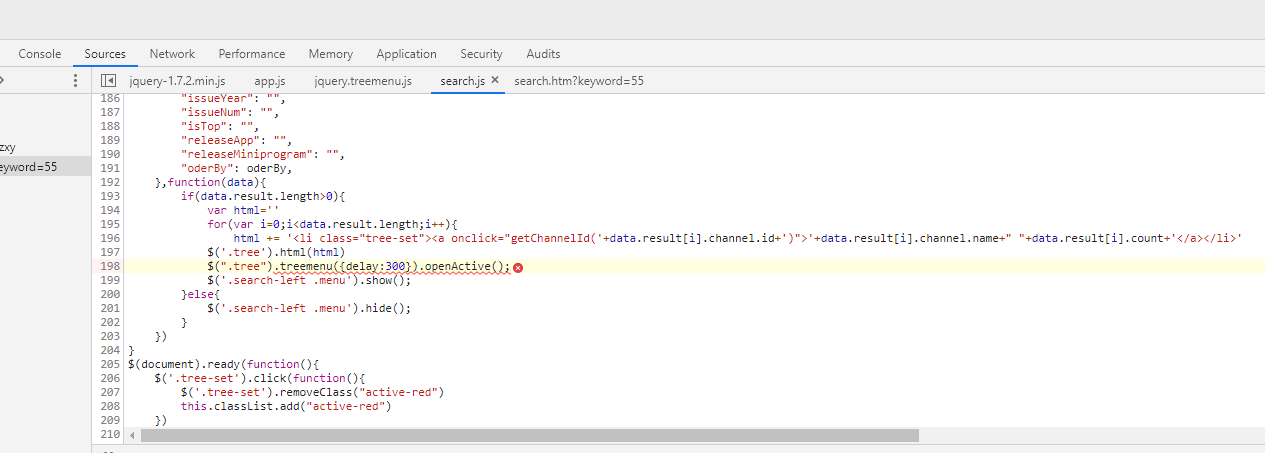This screenshot has width=1265, height=453.
Task: Close the search.js file tab
Action: click(495, 80)
